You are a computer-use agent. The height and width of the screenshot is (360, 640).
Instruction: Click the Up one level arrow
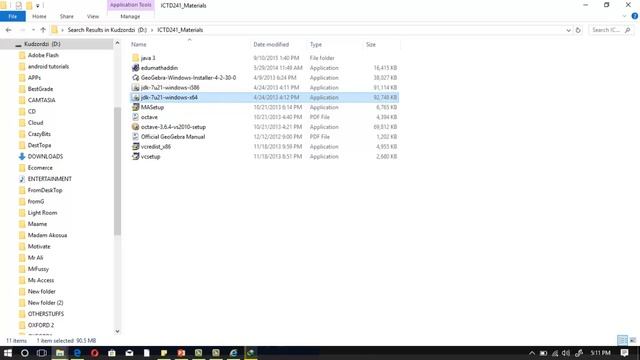pos(43,30)
